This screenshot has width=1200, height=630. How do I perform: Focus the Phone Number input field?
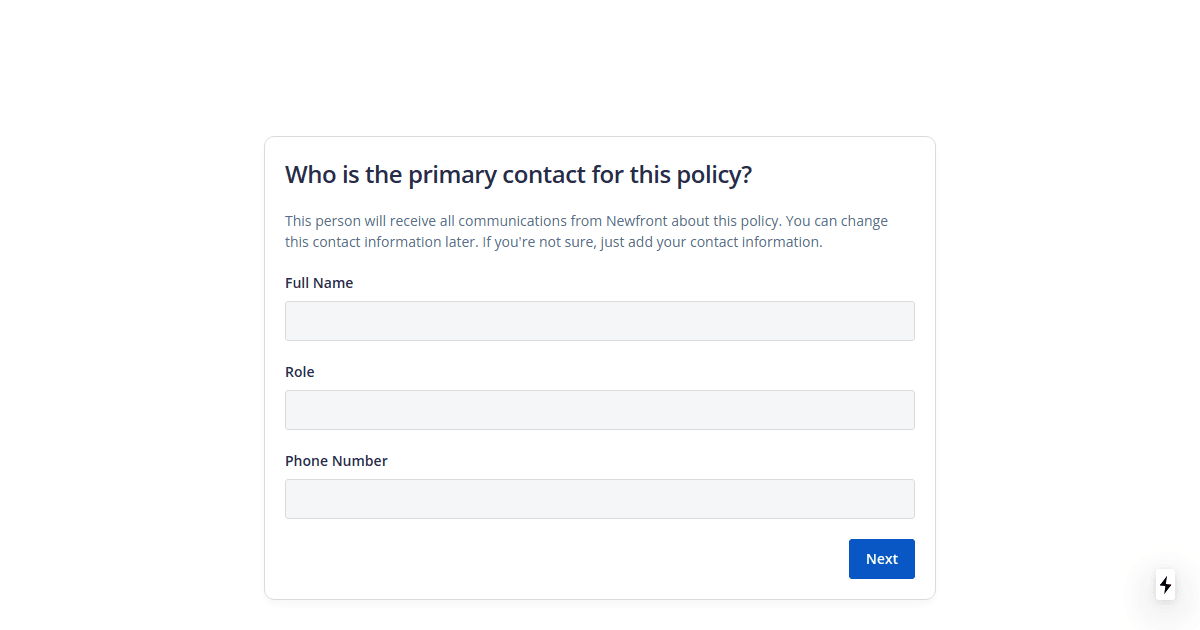[600, 498]
